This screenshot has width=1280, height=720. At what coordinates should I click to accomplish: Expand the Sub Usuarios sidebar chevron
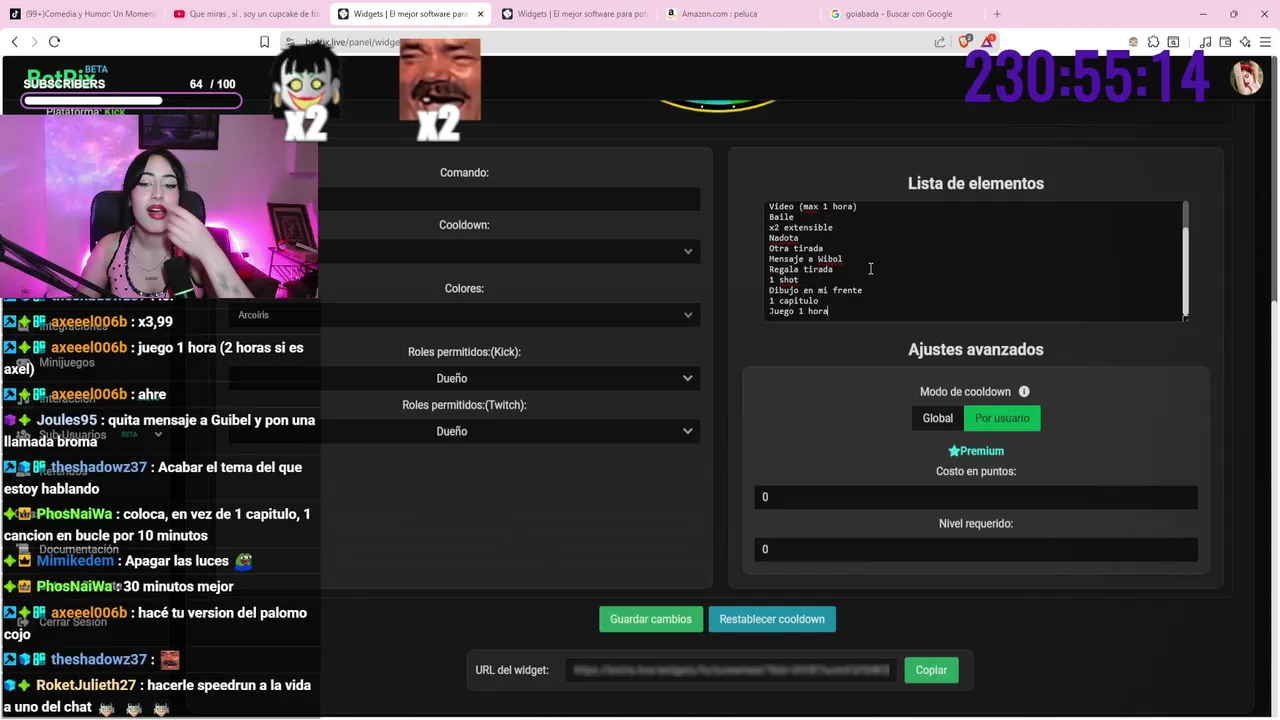click(158, 434)
